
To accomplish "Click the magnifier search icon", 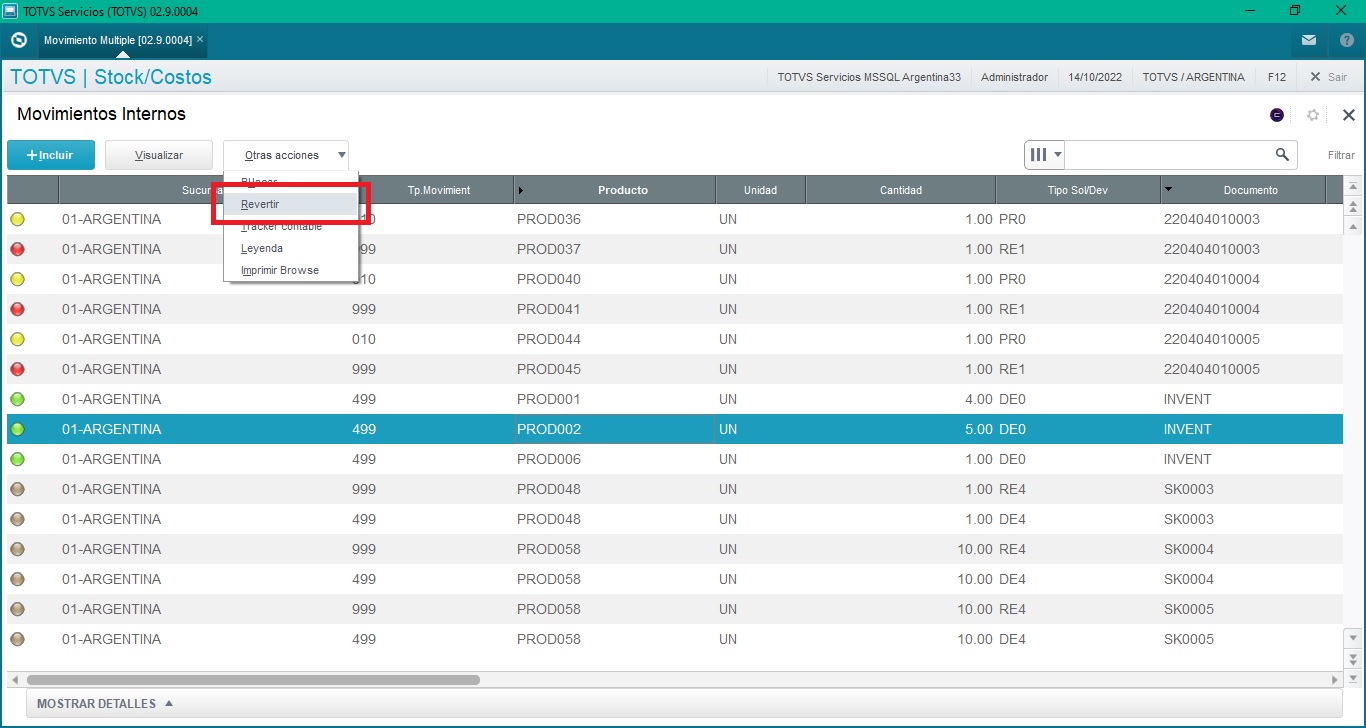I will [1282, 155].
